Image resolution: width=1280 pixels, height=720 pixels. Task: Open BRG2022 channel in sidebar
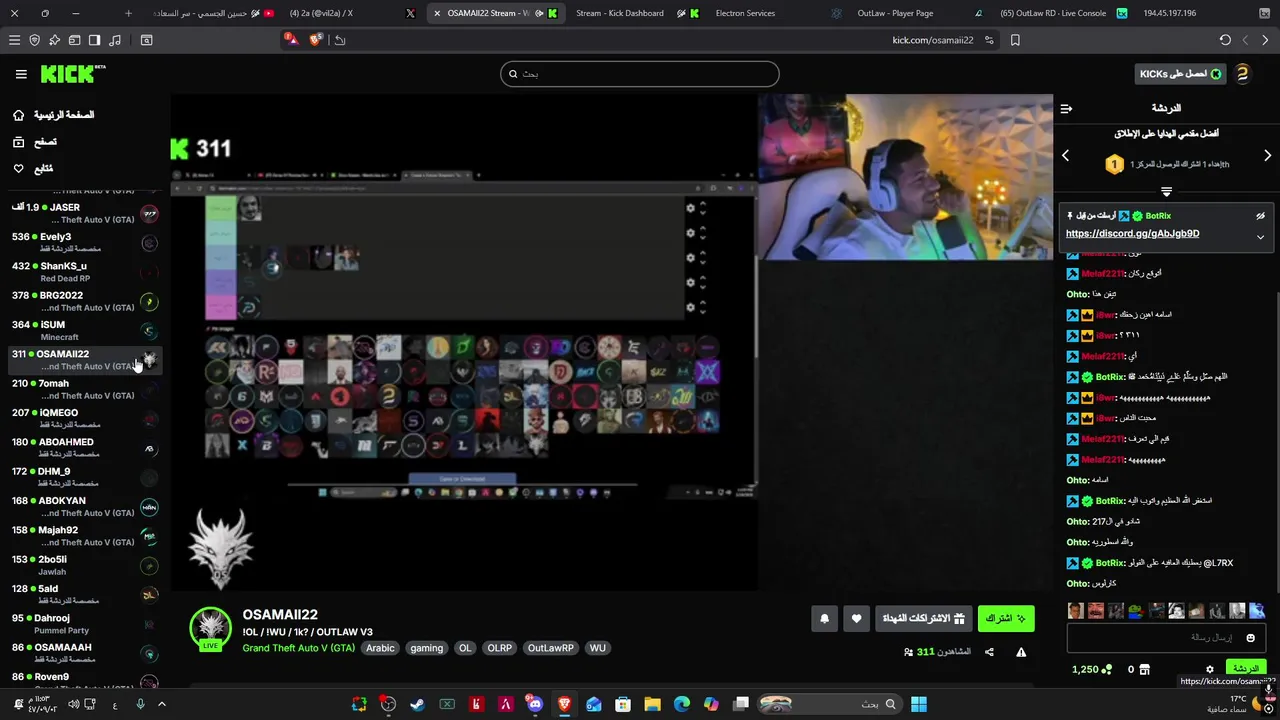click(x=84, y=301)
